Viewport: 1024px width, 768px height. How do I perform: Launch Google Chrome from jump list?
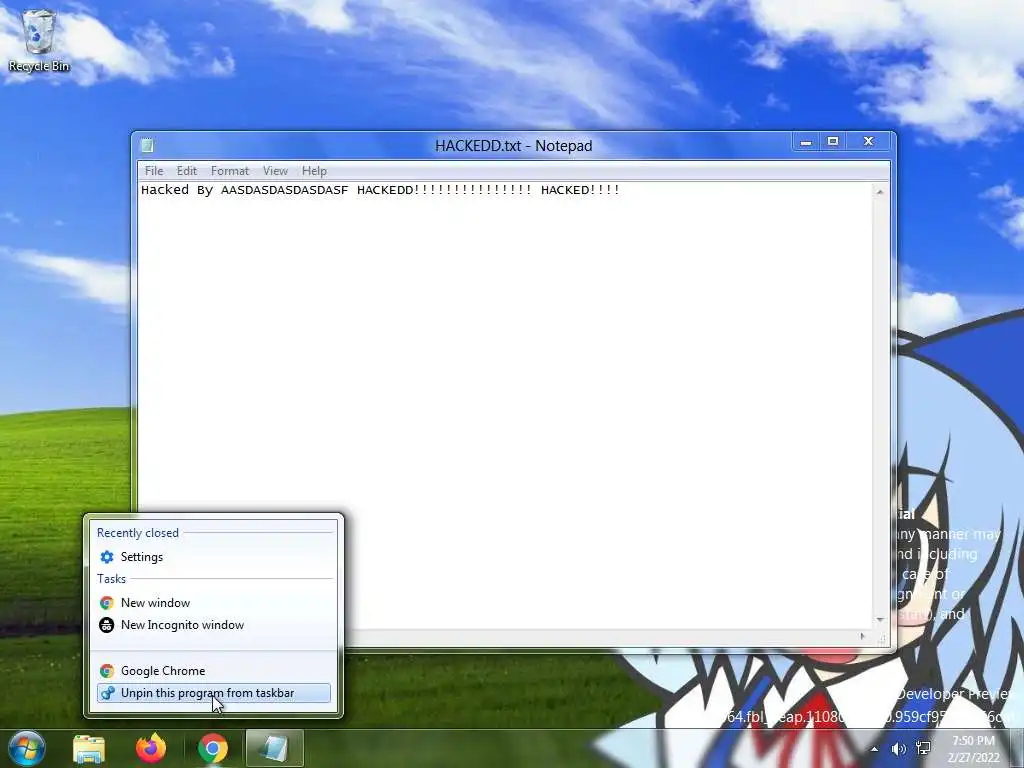(214, 671)
